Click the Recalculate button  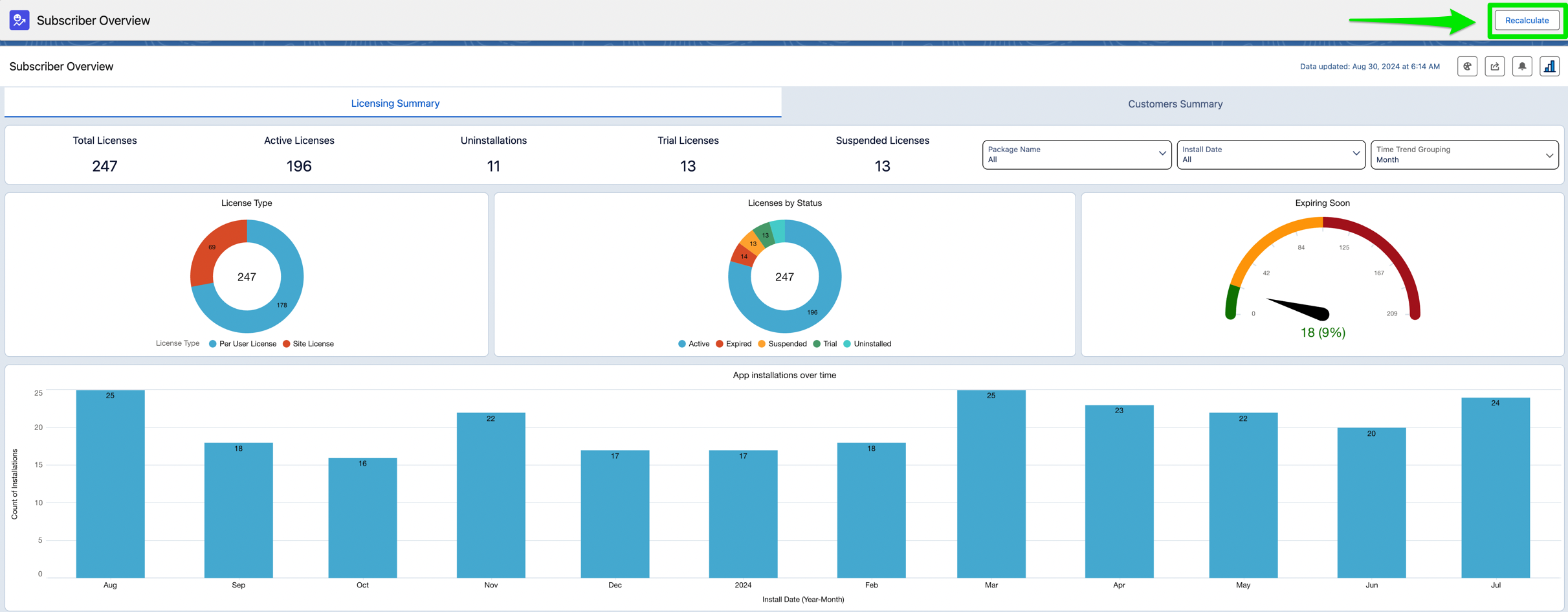(1527, 20)
